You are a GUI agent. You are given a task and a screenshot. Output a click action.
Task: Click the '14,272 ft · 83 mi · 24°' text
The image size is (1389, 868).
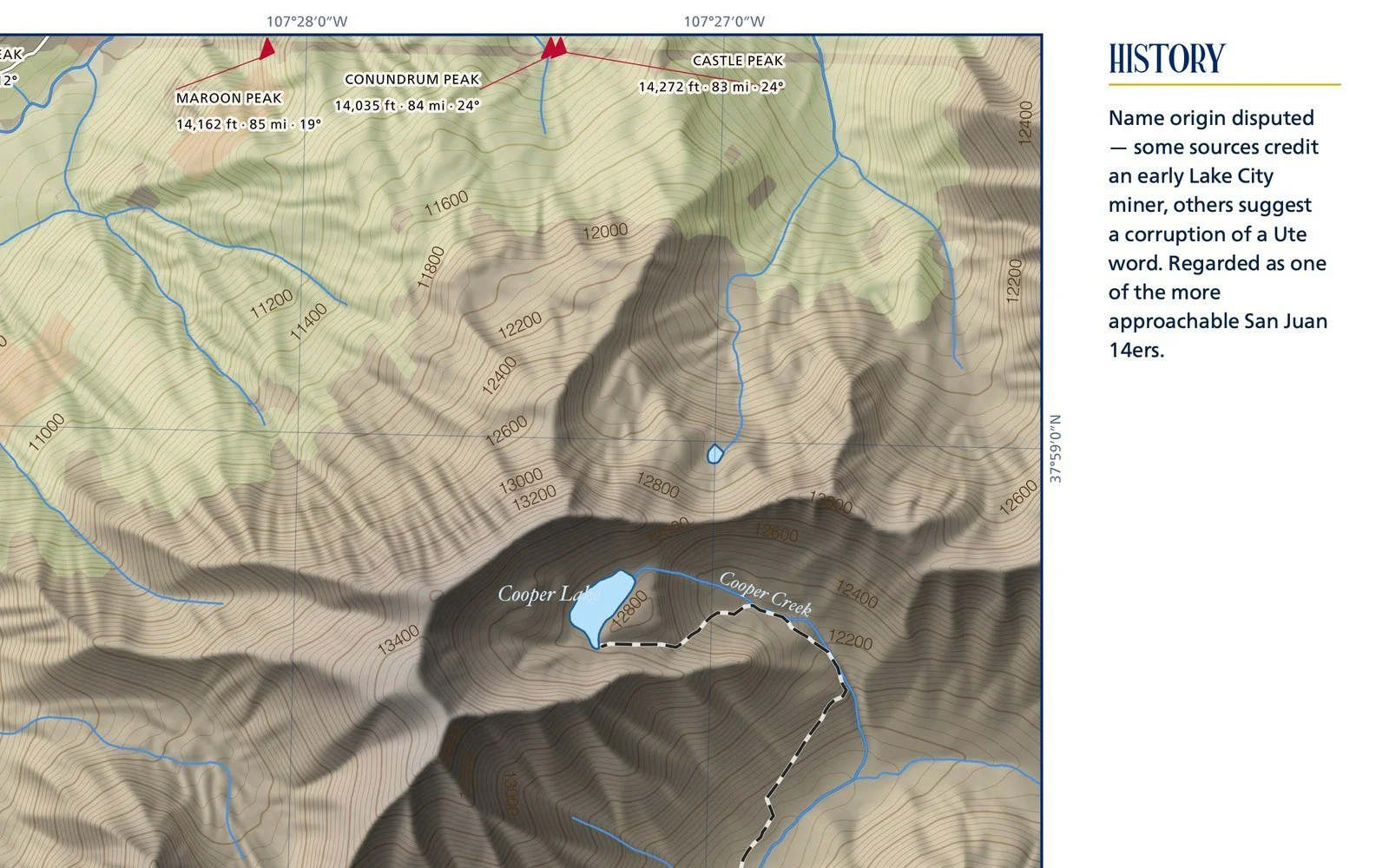pyautogui.click(x=711, y=87)
